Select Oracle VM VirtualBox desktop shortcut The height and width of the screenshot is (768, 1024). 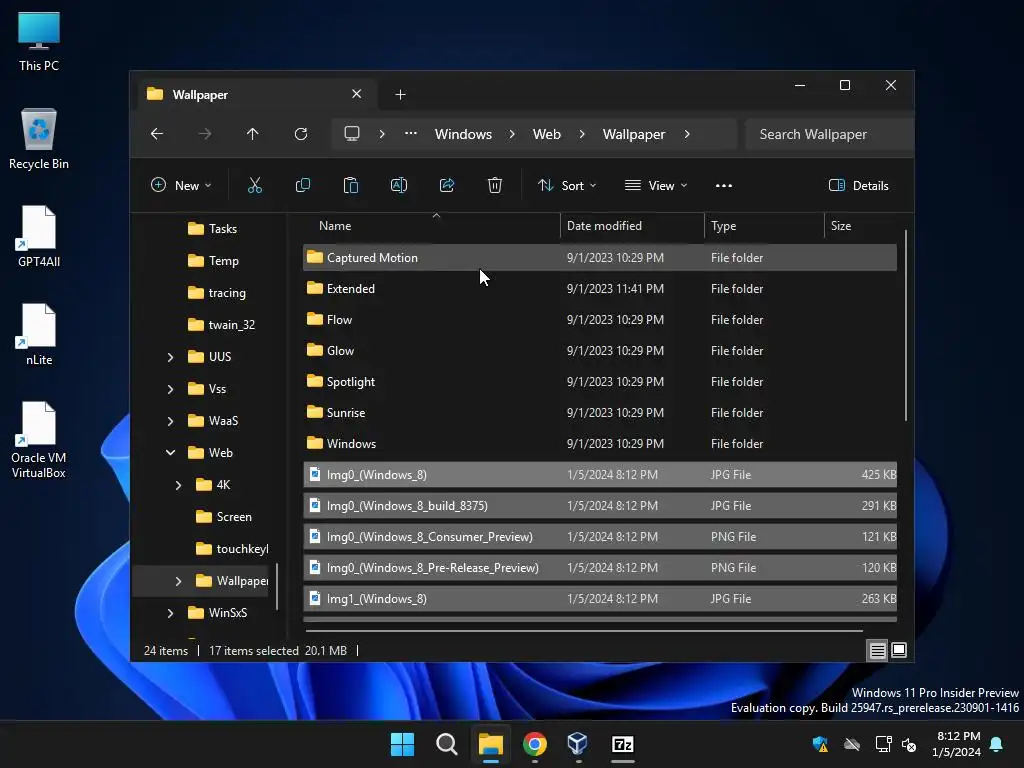pyautogui.click(x=39, y=440)
